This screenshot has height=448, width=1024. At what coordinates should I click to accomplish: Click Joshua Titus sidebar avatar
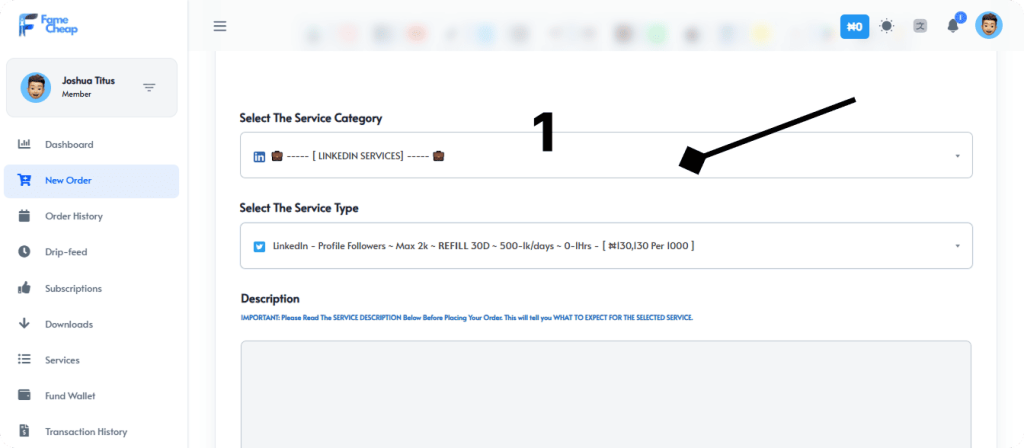[x=35, y=88]
